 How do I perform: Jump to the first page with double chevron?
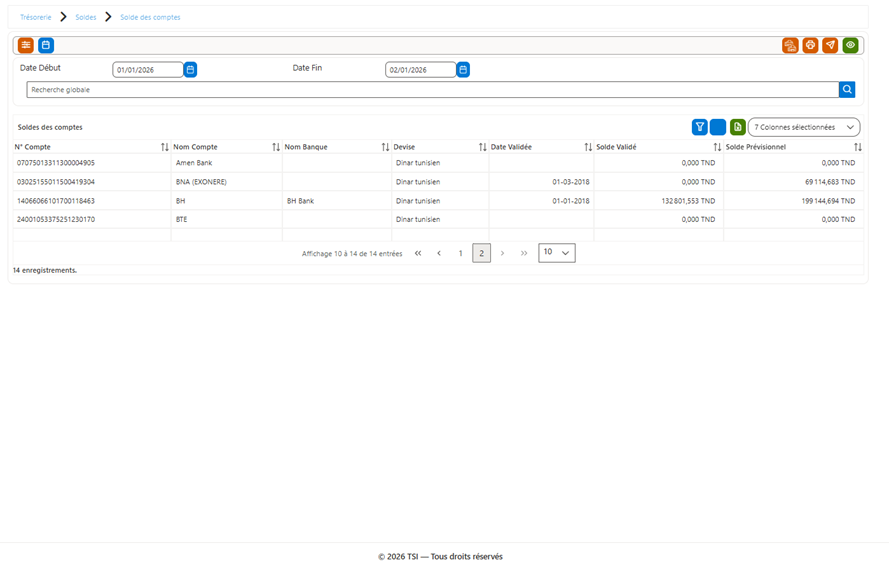click(418, 253)
